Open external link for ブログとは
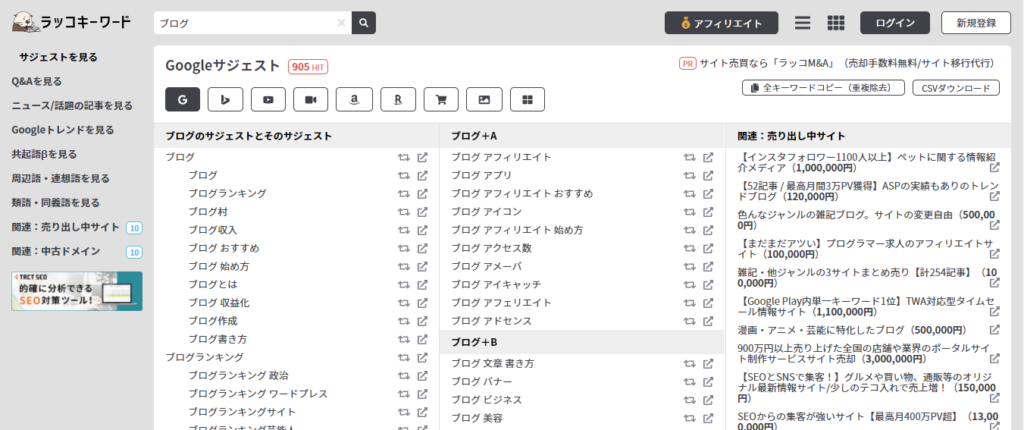Screen dimensions: 1024x430 pyautogui.click(x=423, y=284)
